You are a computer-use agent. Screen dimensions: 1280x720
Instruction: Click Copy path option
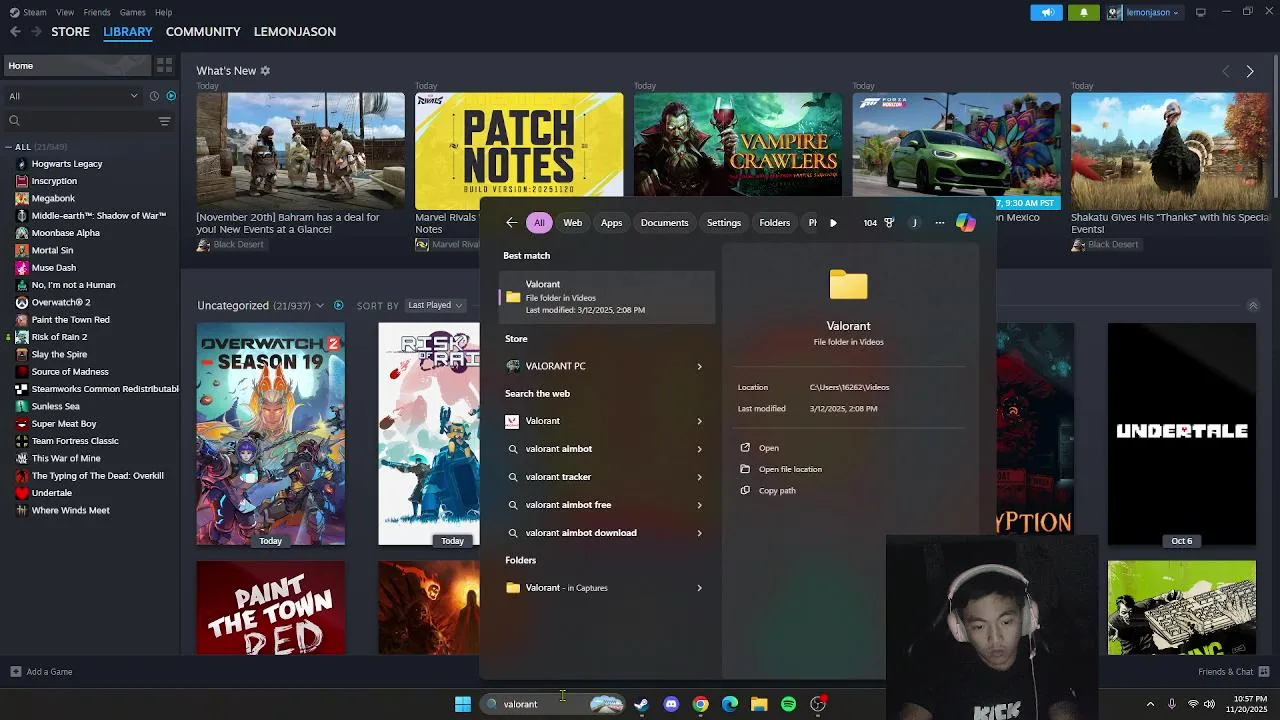777,491
